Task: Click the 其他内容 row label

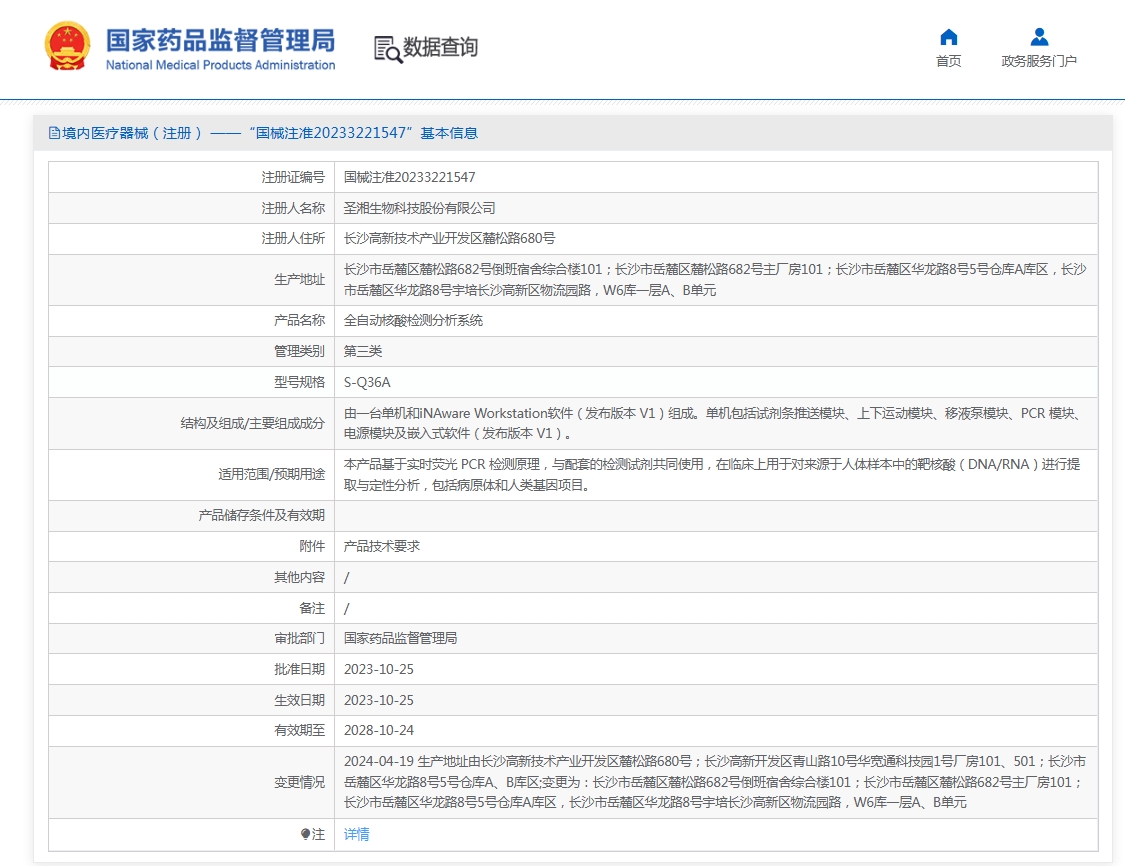Action: pos(299,577)
